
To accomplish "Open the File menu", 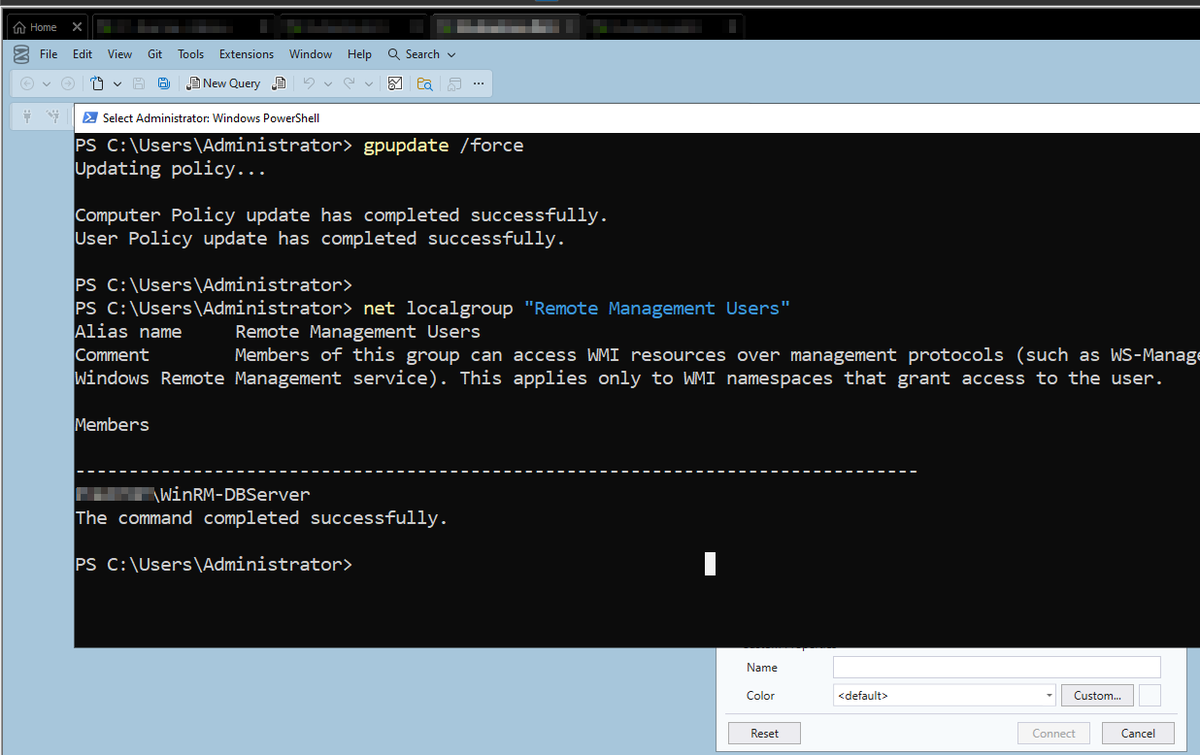I will pyautogui.click(x=48, y=54).
